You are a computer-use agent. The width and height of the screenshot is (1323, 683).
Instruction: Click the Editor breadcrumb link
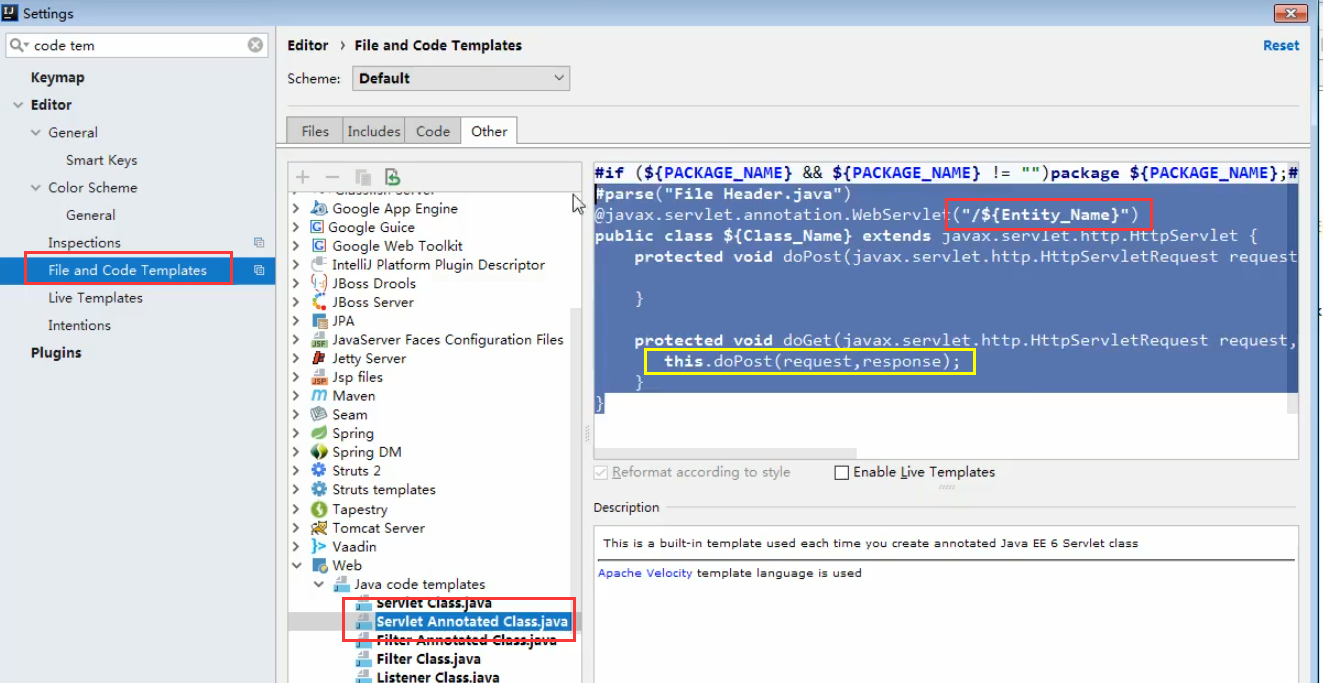[308, 45]
